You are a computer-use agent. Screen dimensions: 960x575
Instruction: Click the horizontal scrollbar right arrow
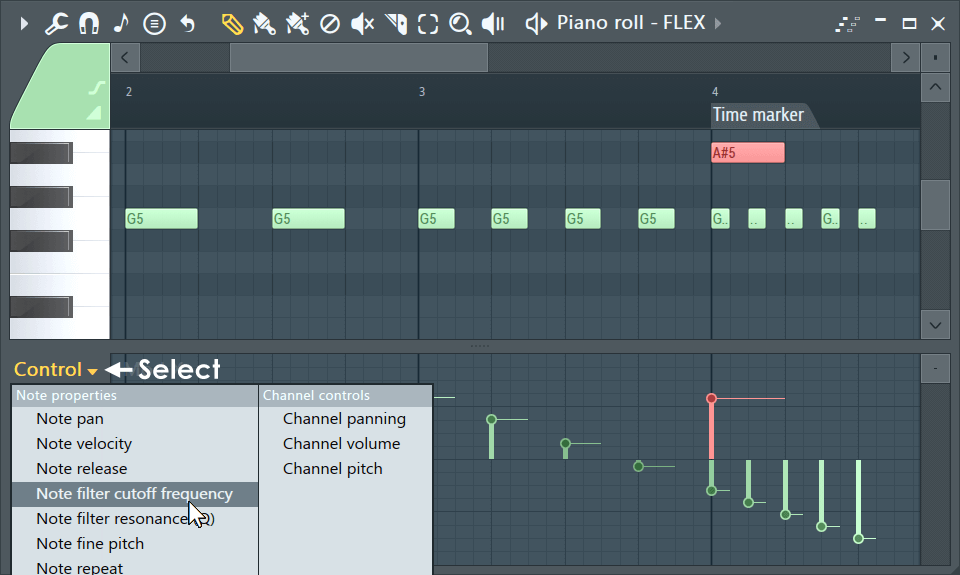tap(906, 58)
